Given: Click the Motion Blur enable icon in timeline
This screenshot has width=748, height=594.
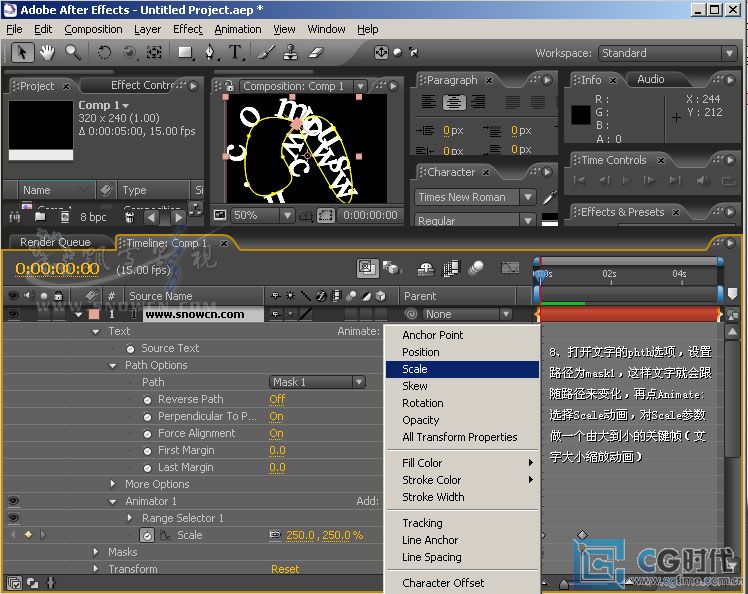Looking at the screenshot, I should [x=476, y=268].
